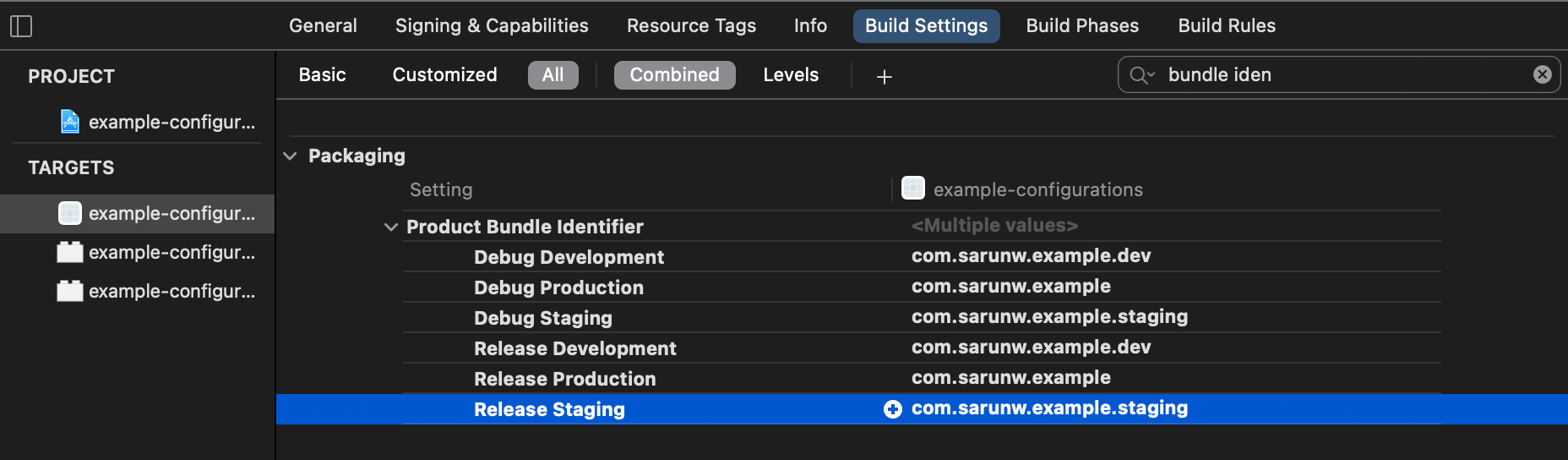Switch filter to Basic settings
Viewport: 1568px width, 460px height.
point(322,74)
